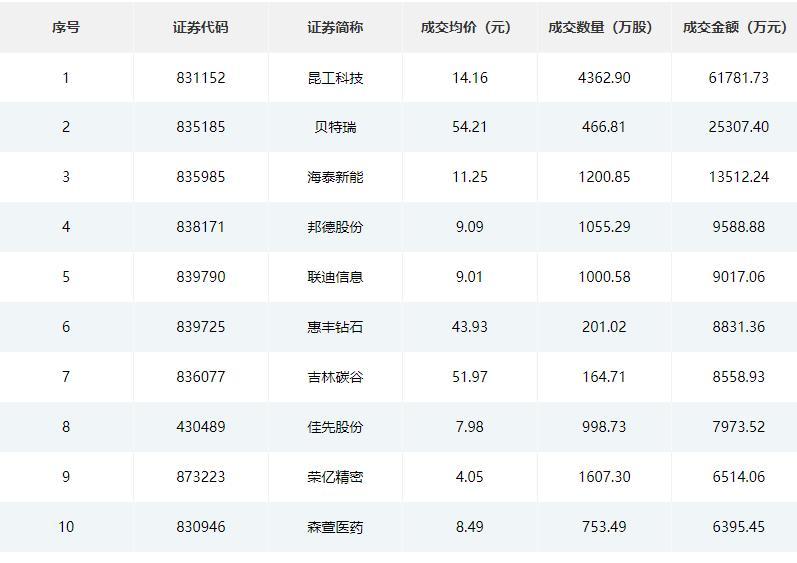Click average price 54.21
This screenshot has height=563, width=797.
470,127
